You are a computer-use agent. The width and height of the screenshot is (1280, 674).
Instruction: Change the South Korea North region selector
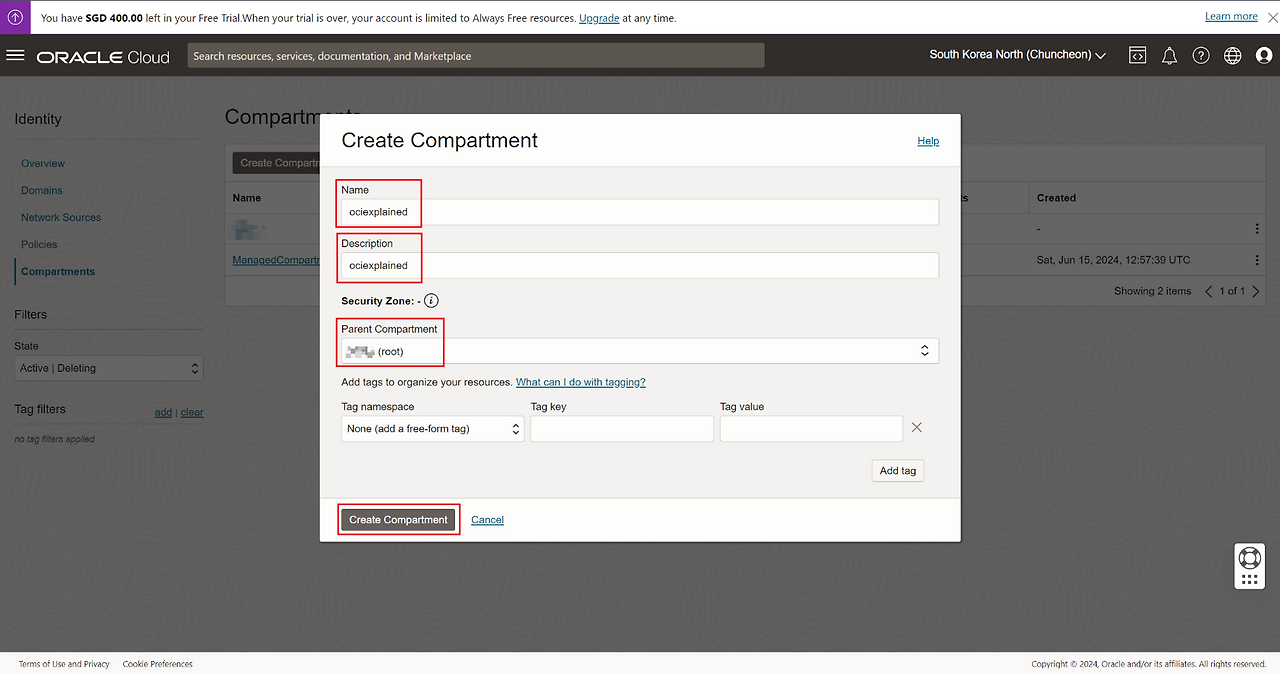1017,55
